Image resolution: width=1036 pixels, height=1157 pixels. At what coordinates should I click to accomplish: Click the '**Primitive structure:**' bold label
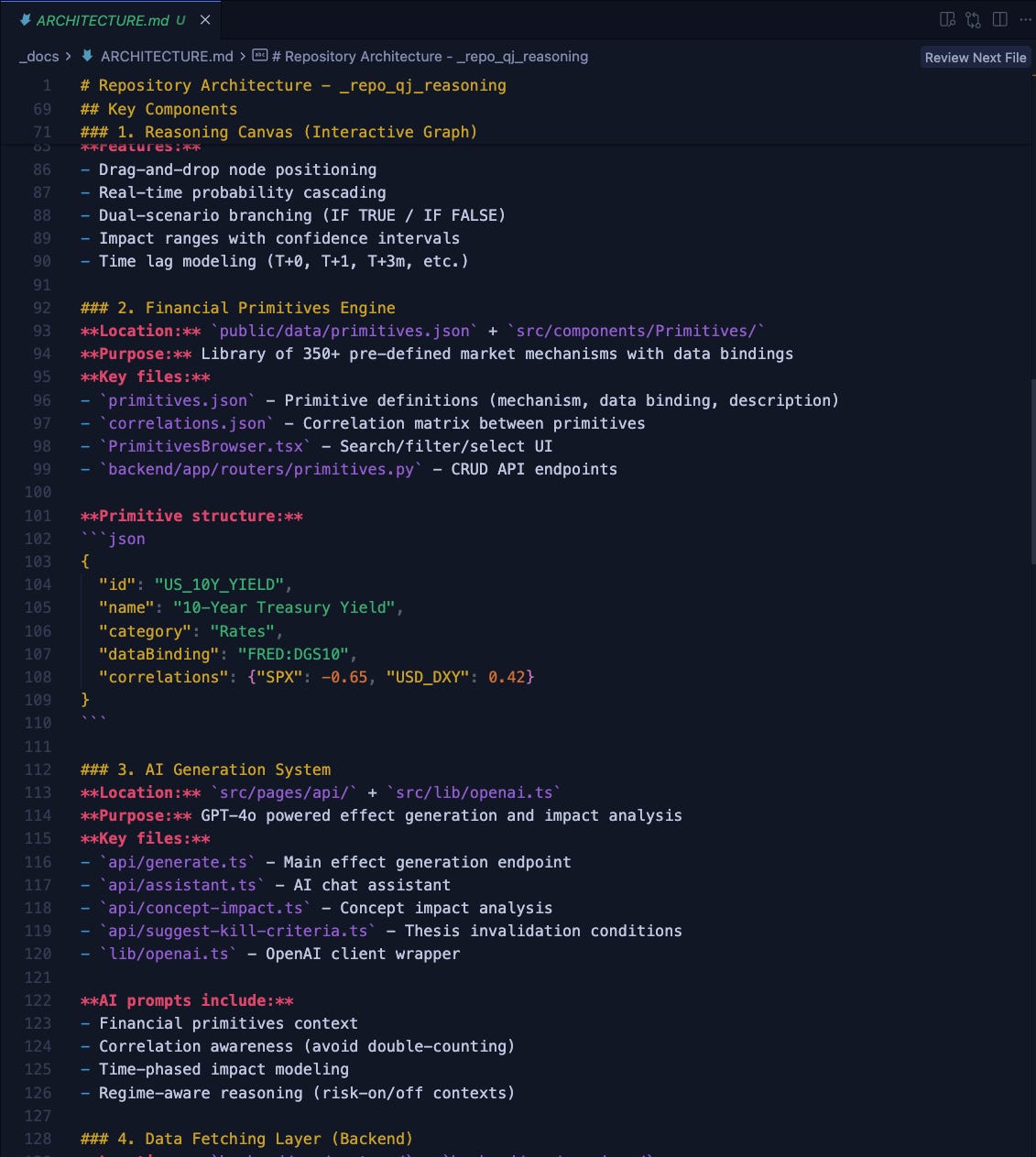coord(191,516)
